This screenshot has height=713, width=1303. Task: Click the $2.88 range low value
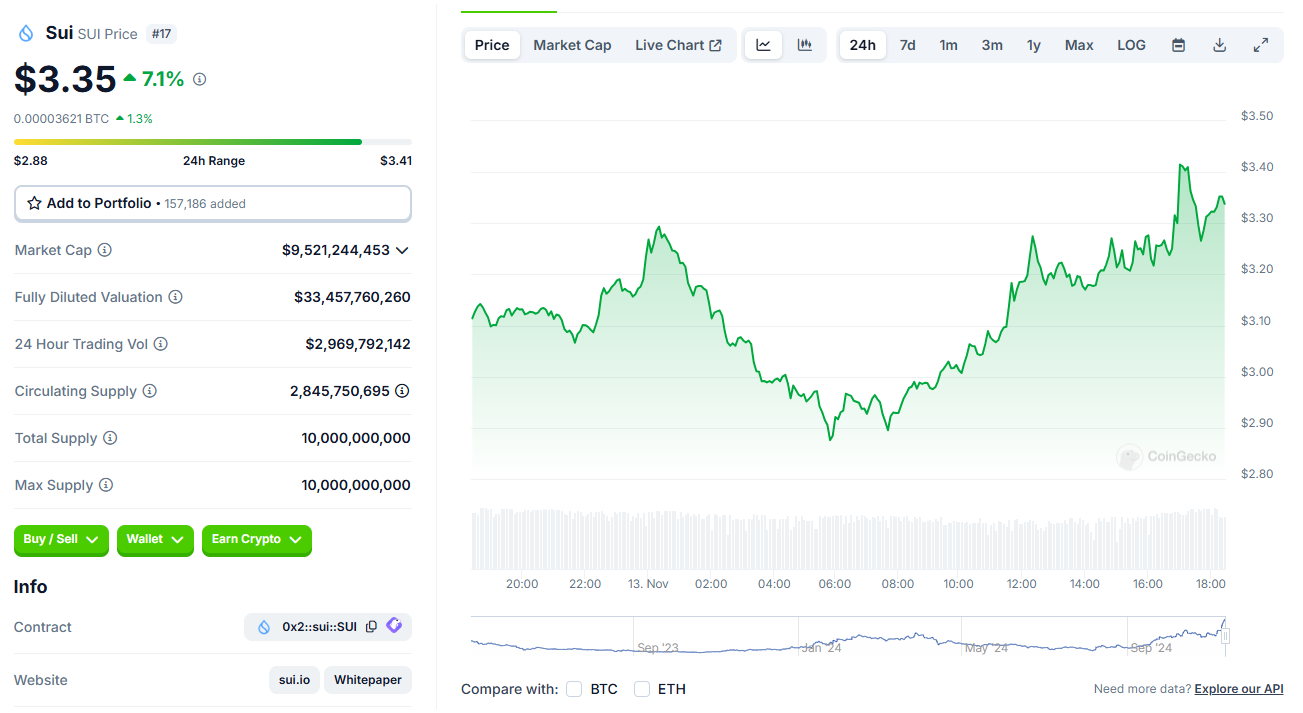(31, 160)
